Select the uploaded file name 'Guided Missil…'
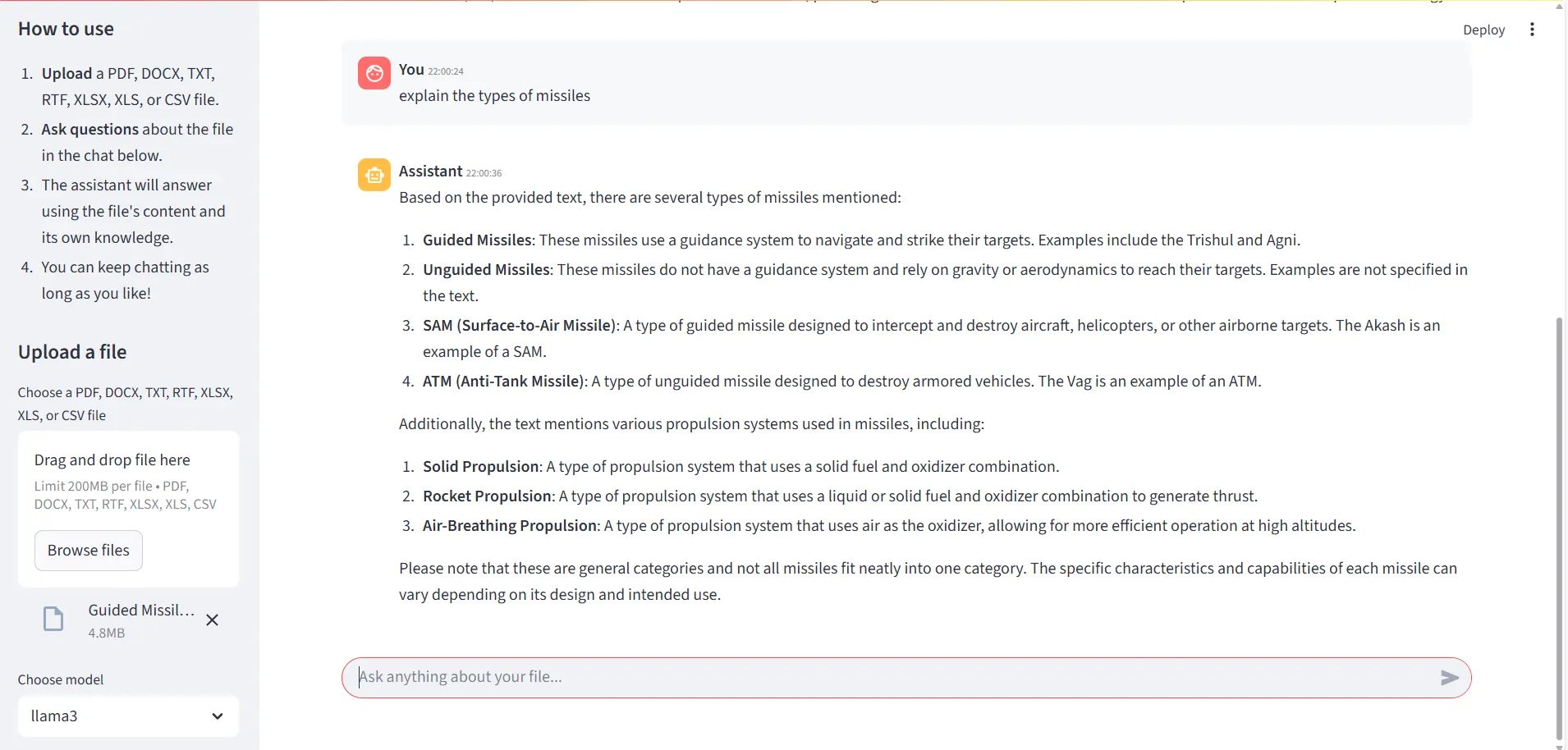1568x750 pixels. (x=141, y=611)
